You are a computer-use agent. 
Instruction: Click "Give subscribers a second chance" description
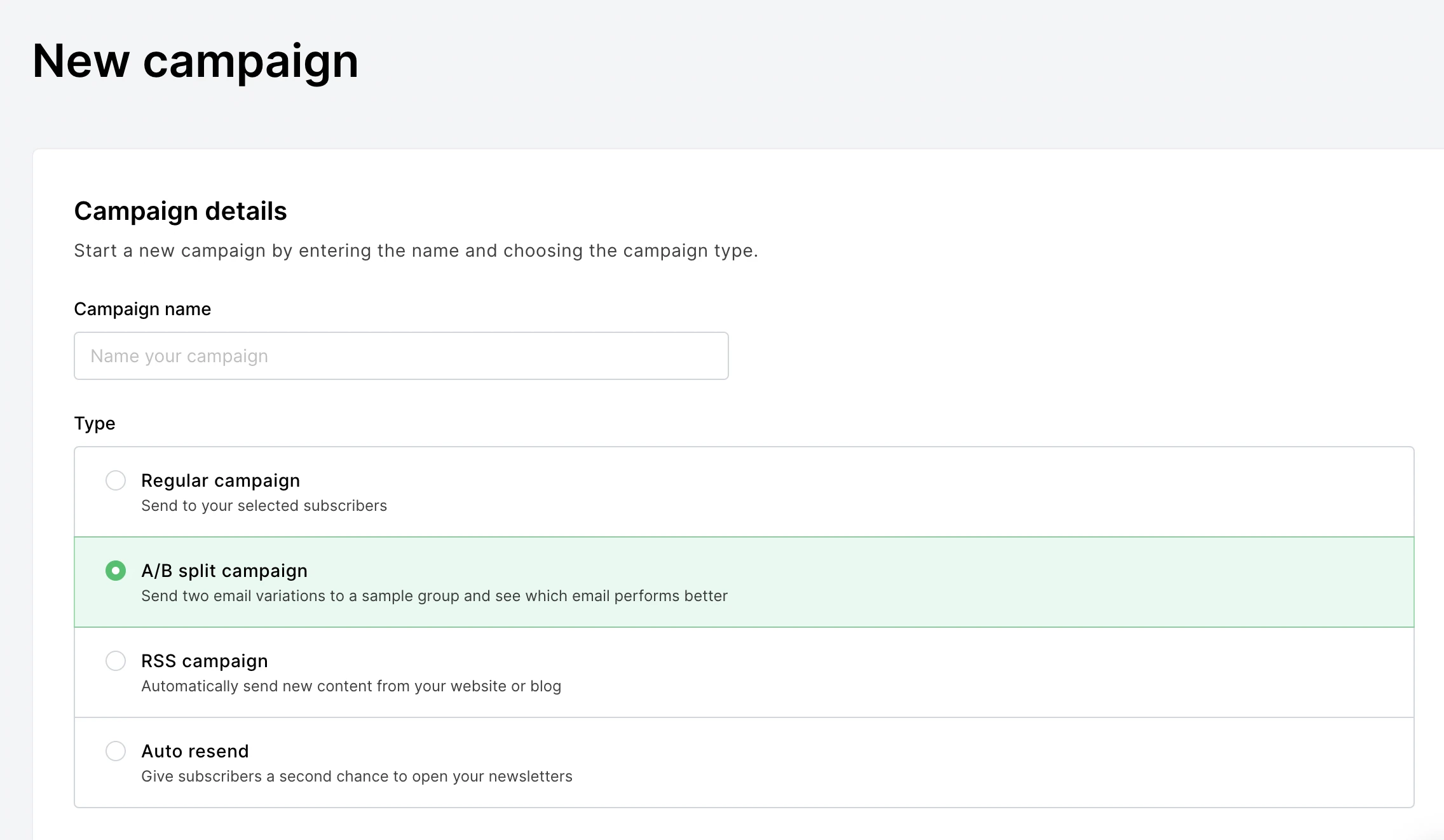pyautogui.click(x=357, y=776)
